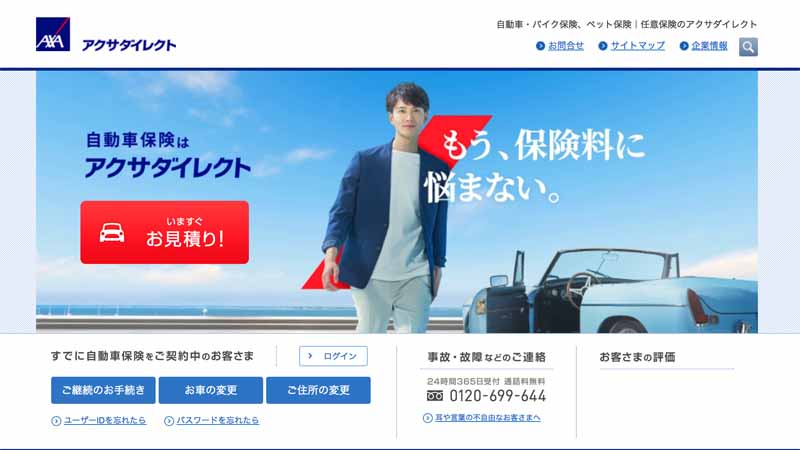Open the search magnifier icon
800x450 pixels.
[x=748, y=47]
